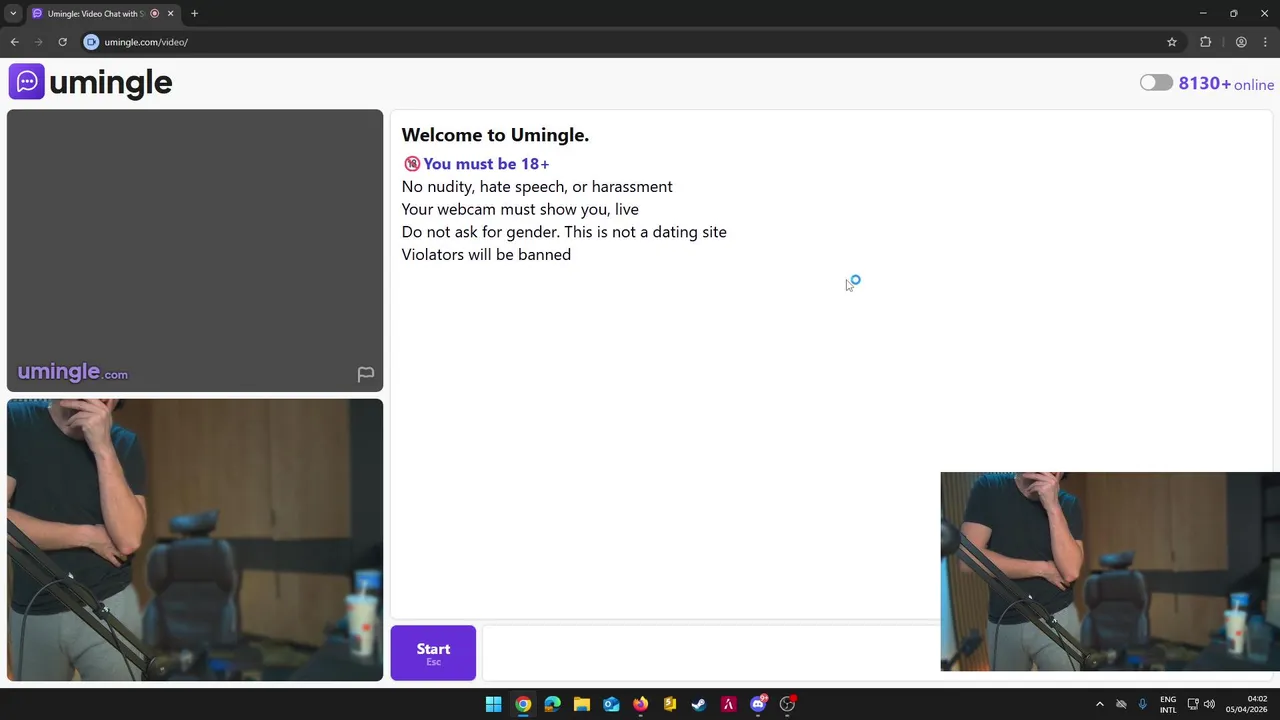
Task: Open the crimson A app in the taskbar
Action: coord(728,704)
